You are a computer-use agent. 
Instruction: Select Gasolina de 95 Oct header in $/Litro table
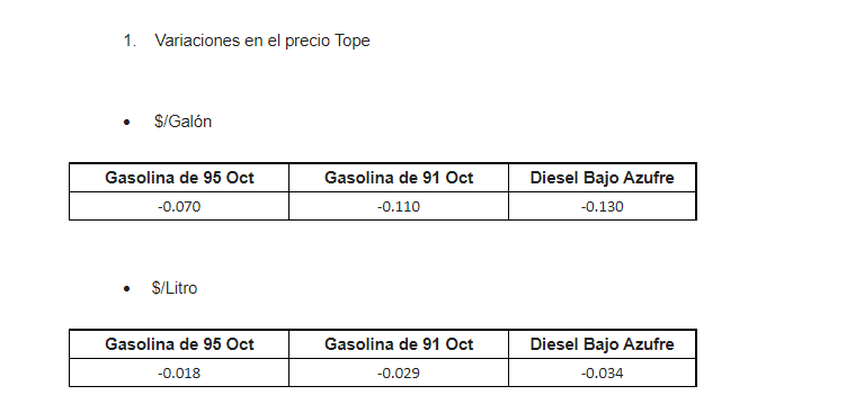pyautogui.click(x=179, y=344)
